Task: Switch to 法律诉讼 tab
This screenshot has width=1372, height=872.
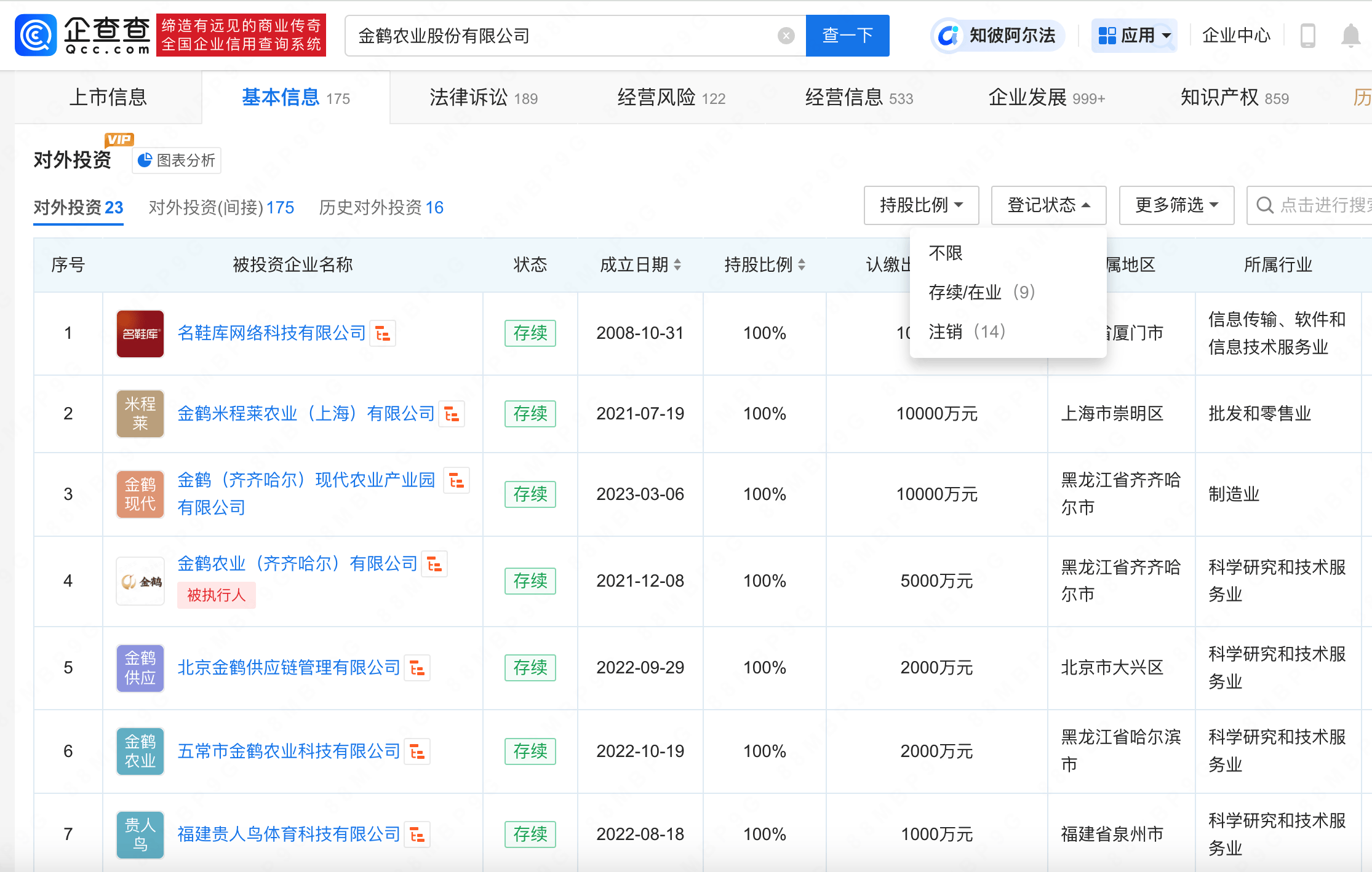Action: pyautogui.click(x=484, y=97)
